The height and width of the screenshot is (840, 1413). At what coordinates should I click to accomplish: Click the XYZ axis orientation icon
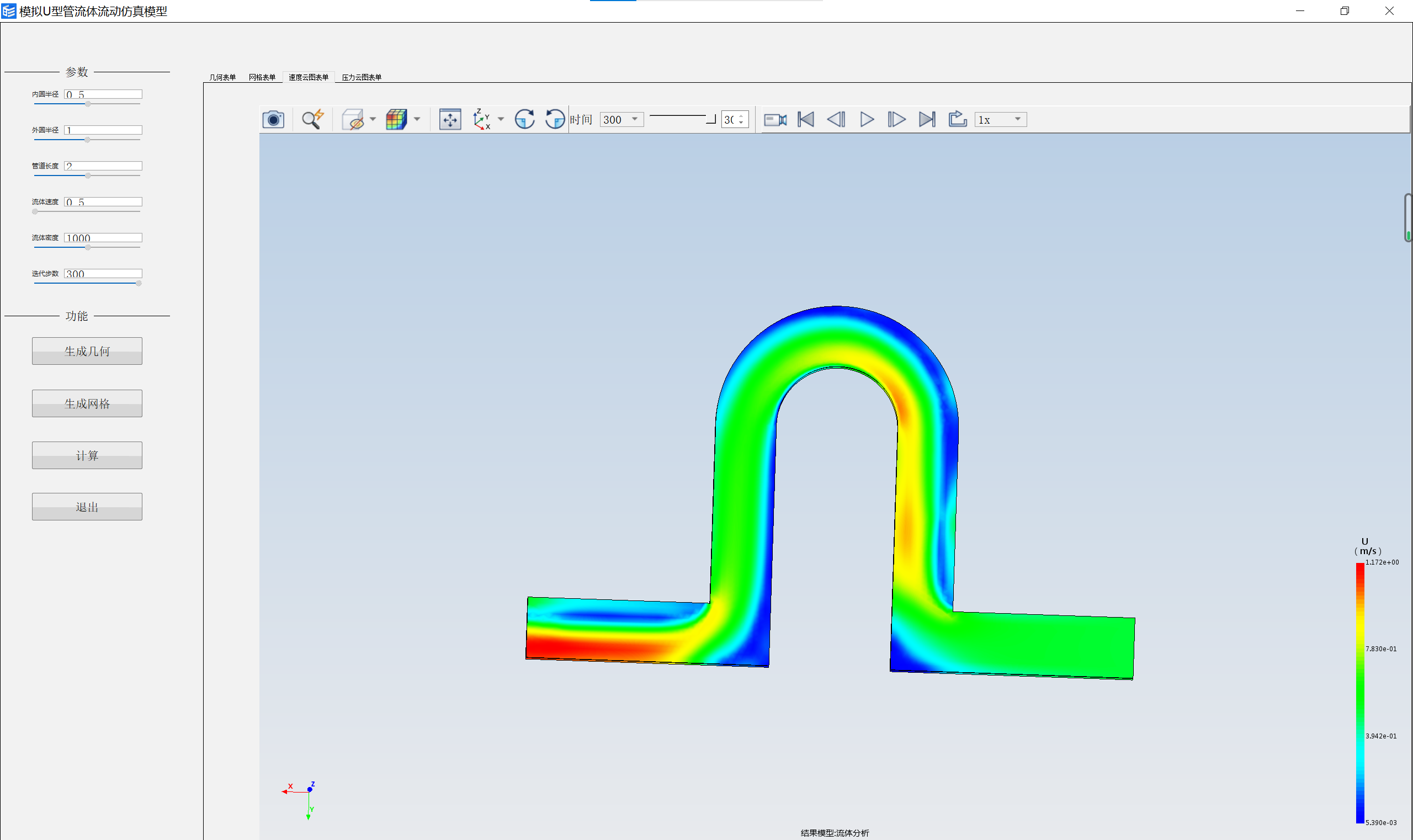(481, 119)
